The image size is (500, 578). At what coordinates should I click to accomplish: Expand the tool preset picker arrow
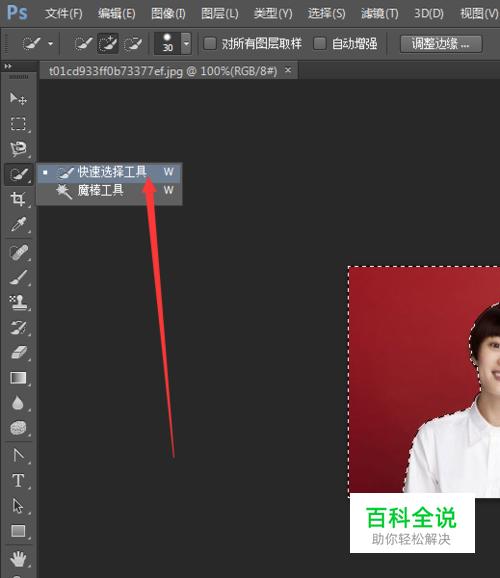(51, 43)
